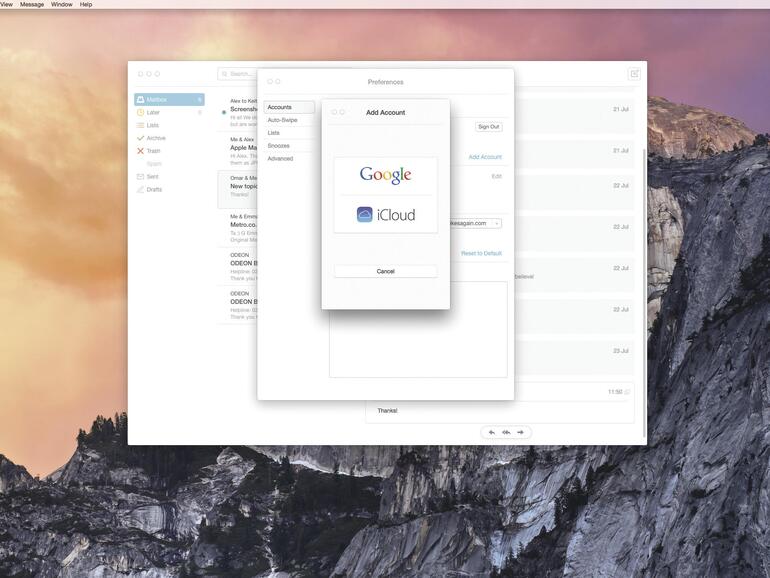Click the Forward arrow icon
This screenshot has width=770, height=578.
click(521, 432)
